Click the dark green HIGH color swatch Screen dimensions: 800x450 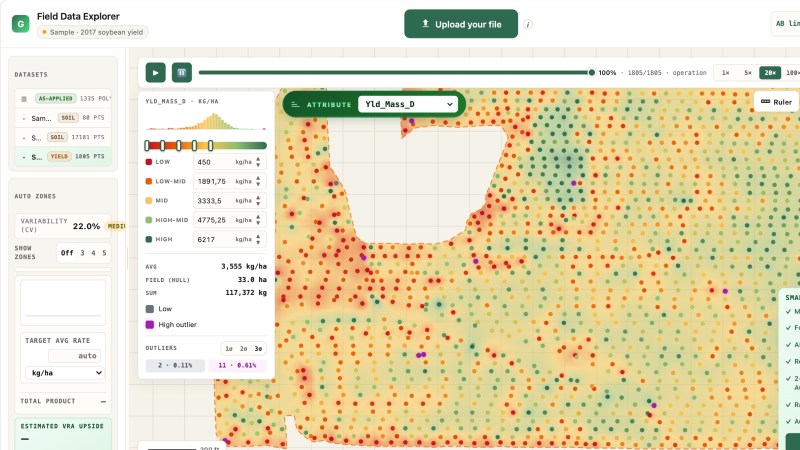[x=149, y=239]
